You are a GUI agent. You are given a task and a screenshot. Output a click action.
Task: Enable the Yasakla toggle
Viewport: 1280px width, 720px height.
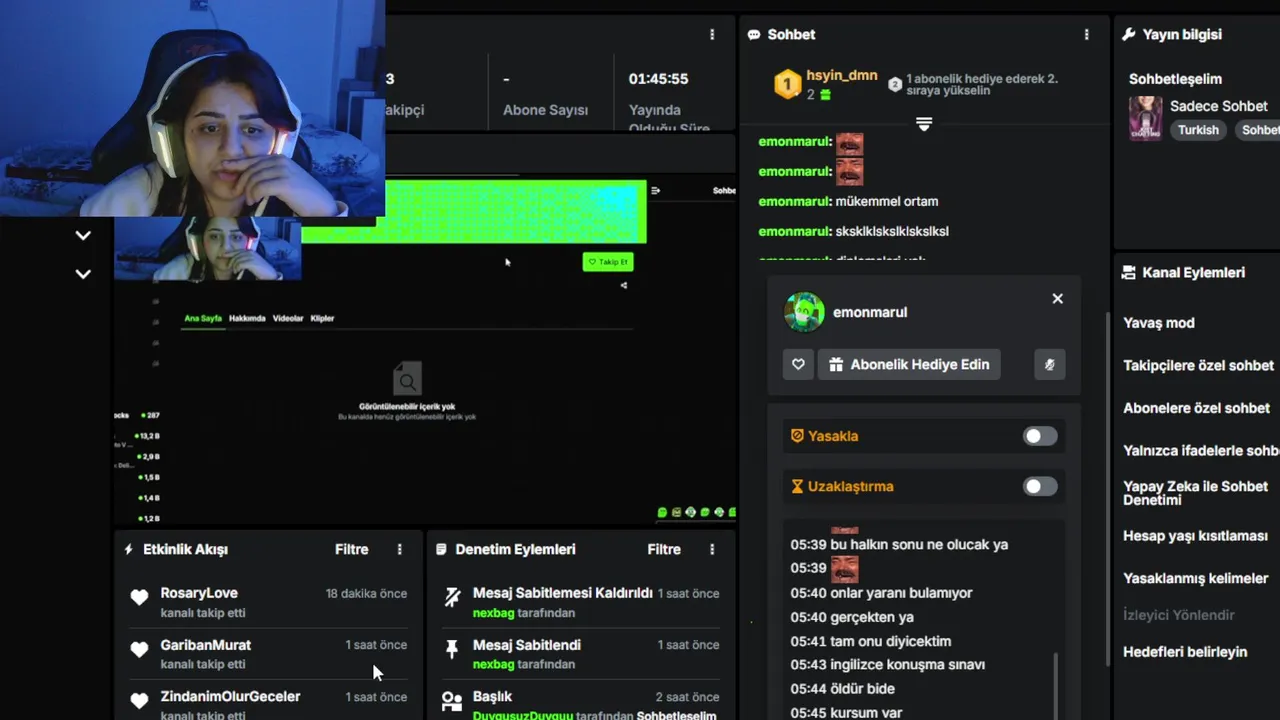(1039, 436)
